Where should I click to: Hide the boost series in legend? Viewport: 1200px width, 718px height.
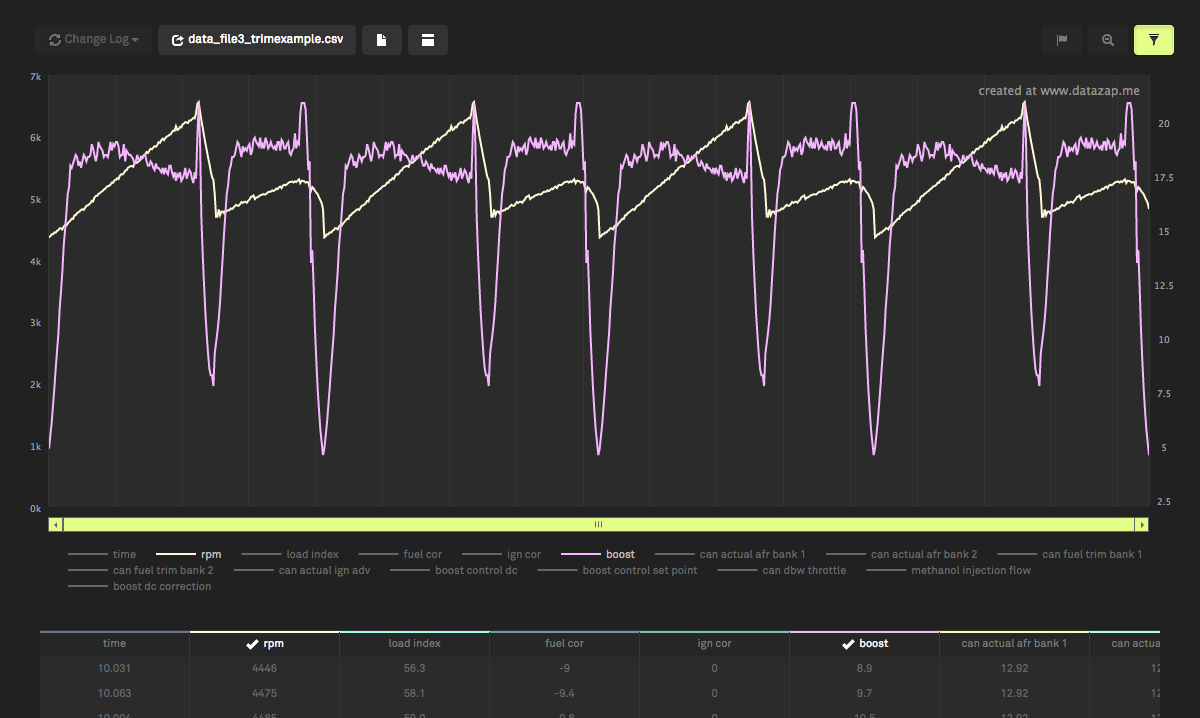click(619, 554)
